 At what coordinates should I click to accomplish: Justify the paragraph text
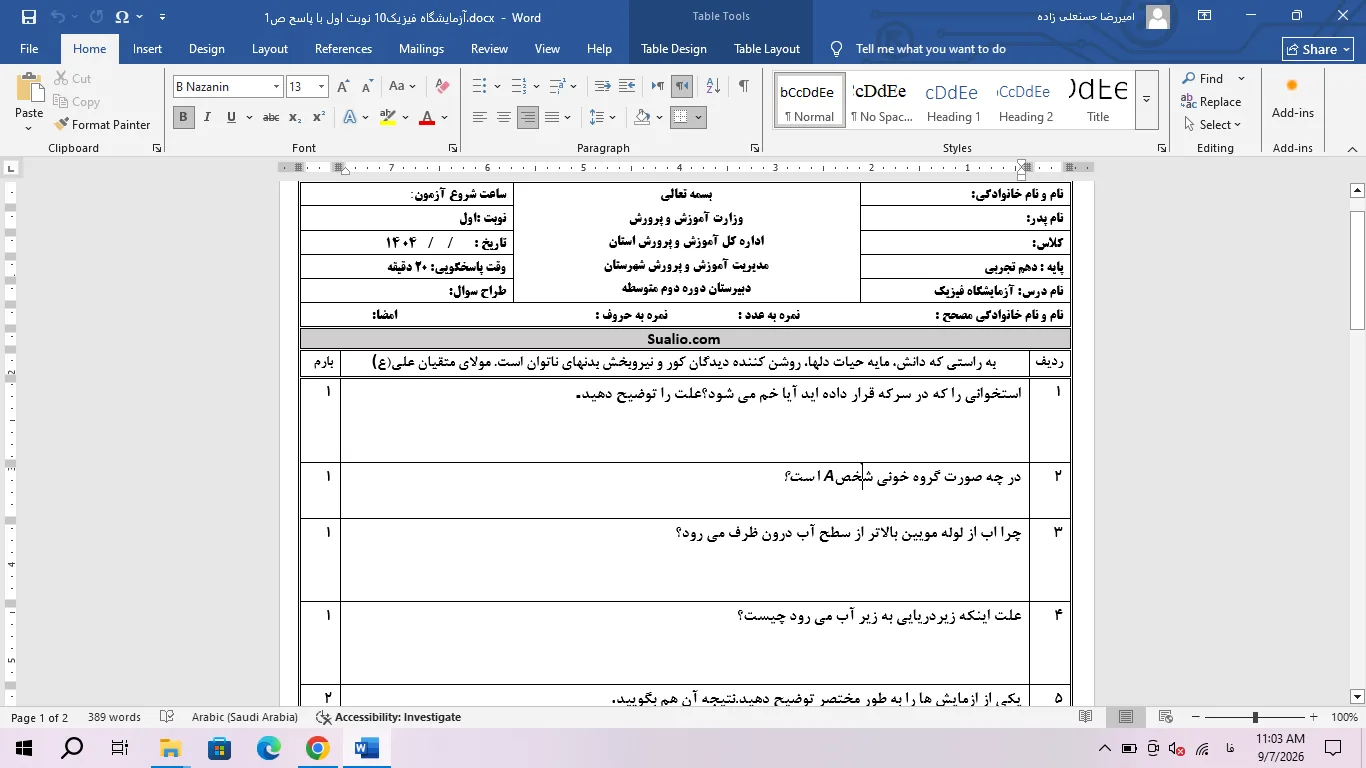(553, 118)
